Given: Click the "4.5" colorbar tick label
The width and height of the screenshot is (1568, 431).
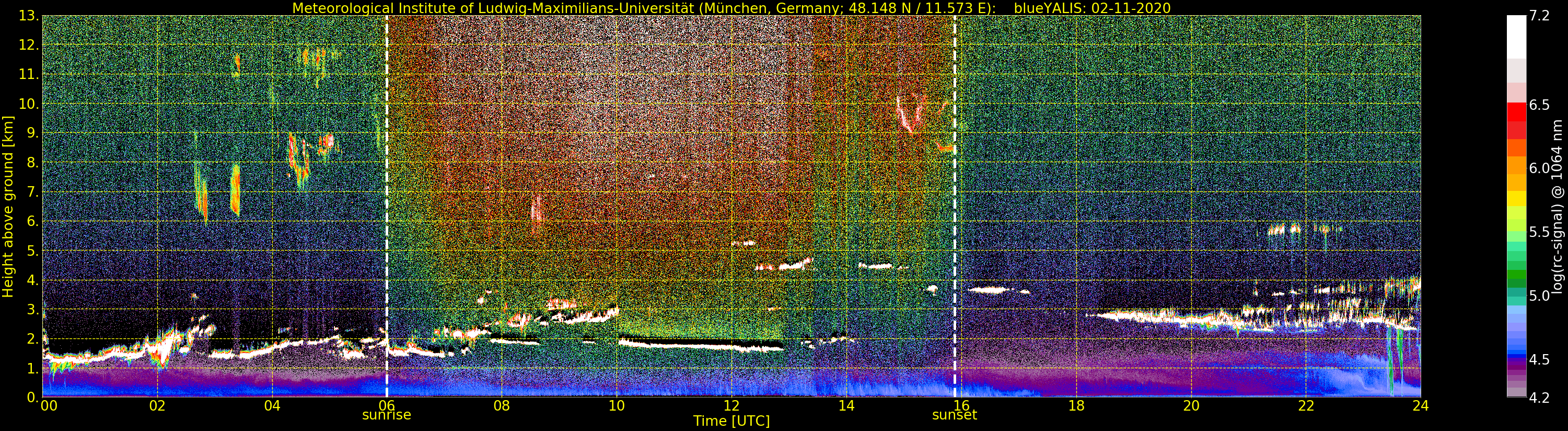Looking at the screenshot, I should [1539, 360].
